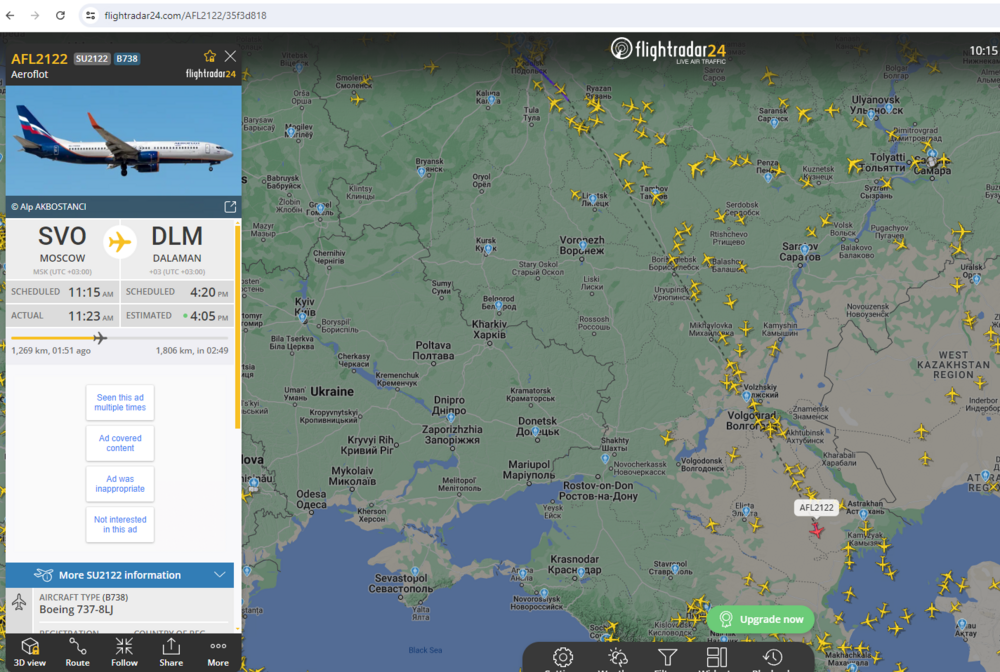Open the More options menu
1000x672 pixels.
tap(218, 652)
